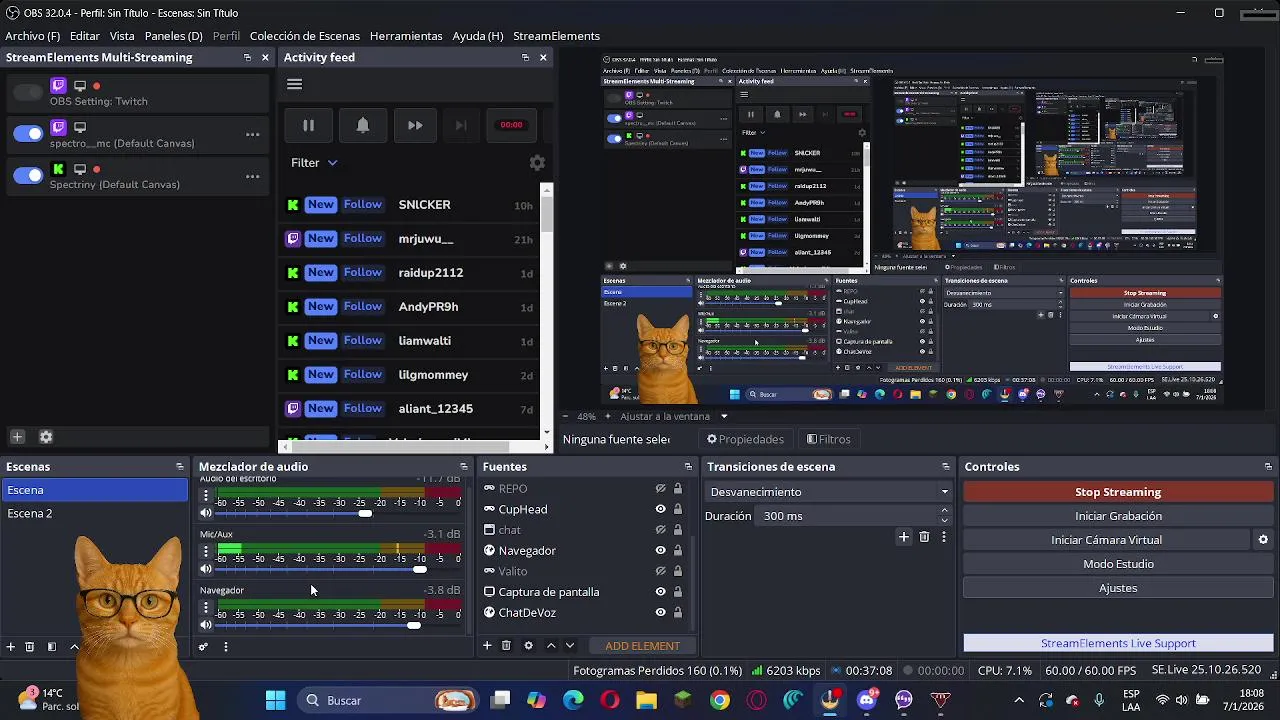This screenshot has height=720, width=1280.
Task: Add a new source in Fuentes
Action: click(x=487, y=646)
